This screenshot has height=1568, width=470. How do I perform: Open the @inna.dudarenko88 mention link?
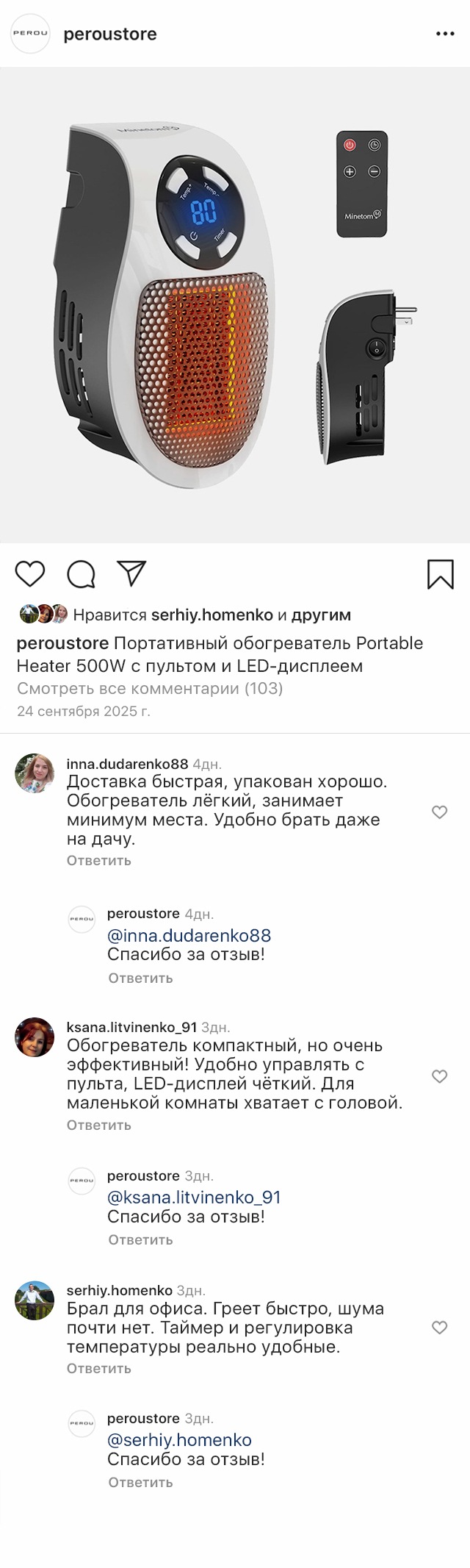[x=189, y=935]
